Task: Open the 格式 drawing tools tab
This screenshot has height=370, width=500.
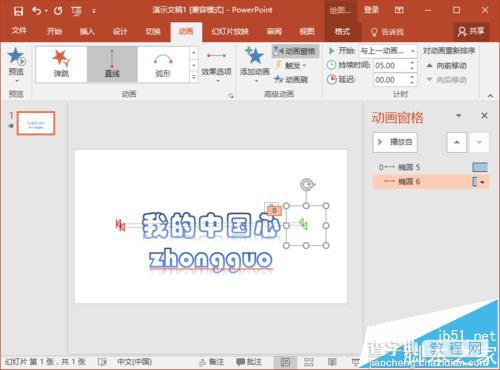Action: (342, 32)
